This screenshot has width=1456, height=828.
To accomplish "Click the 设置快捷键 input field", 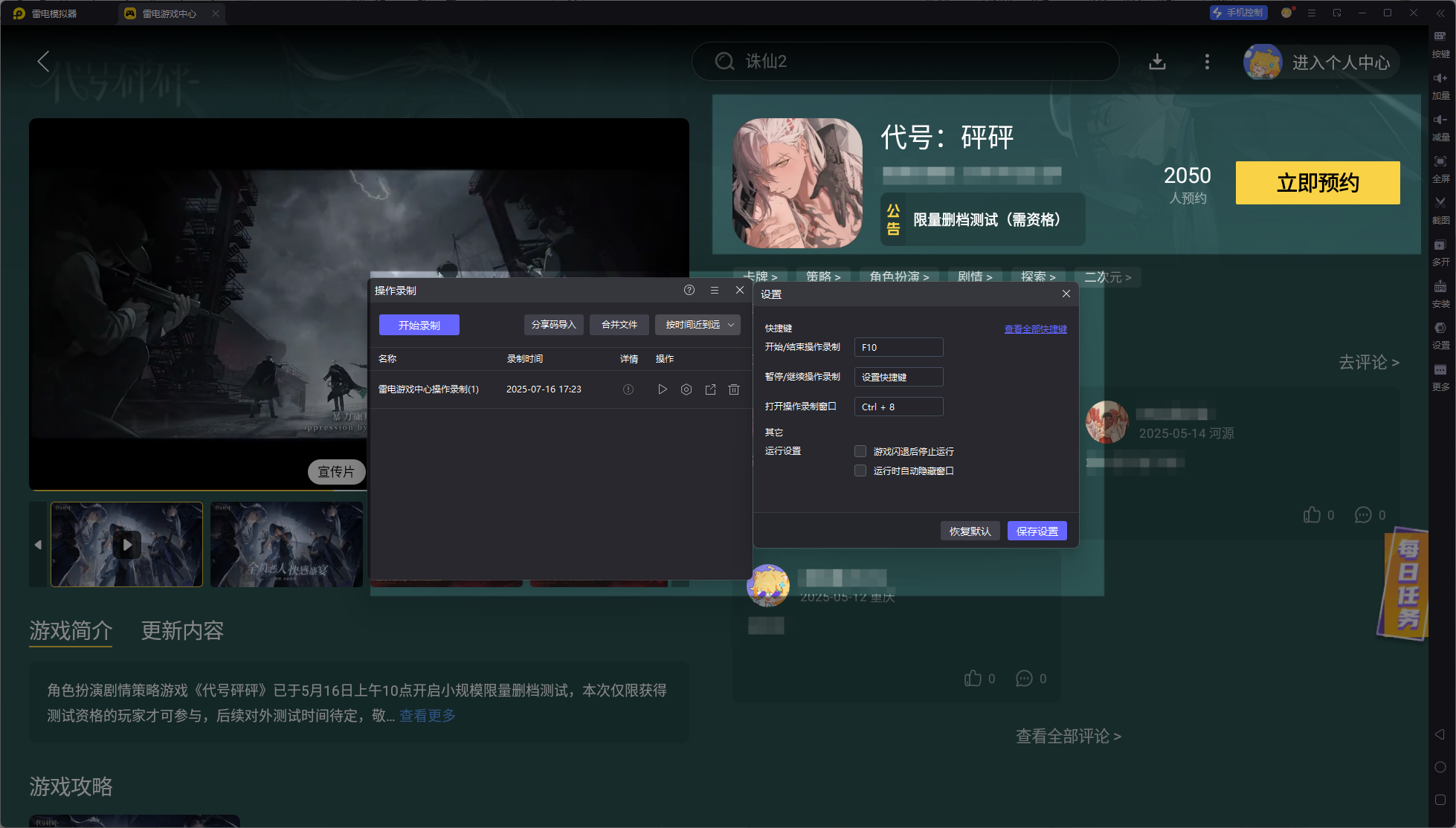I will coord(898,377).
